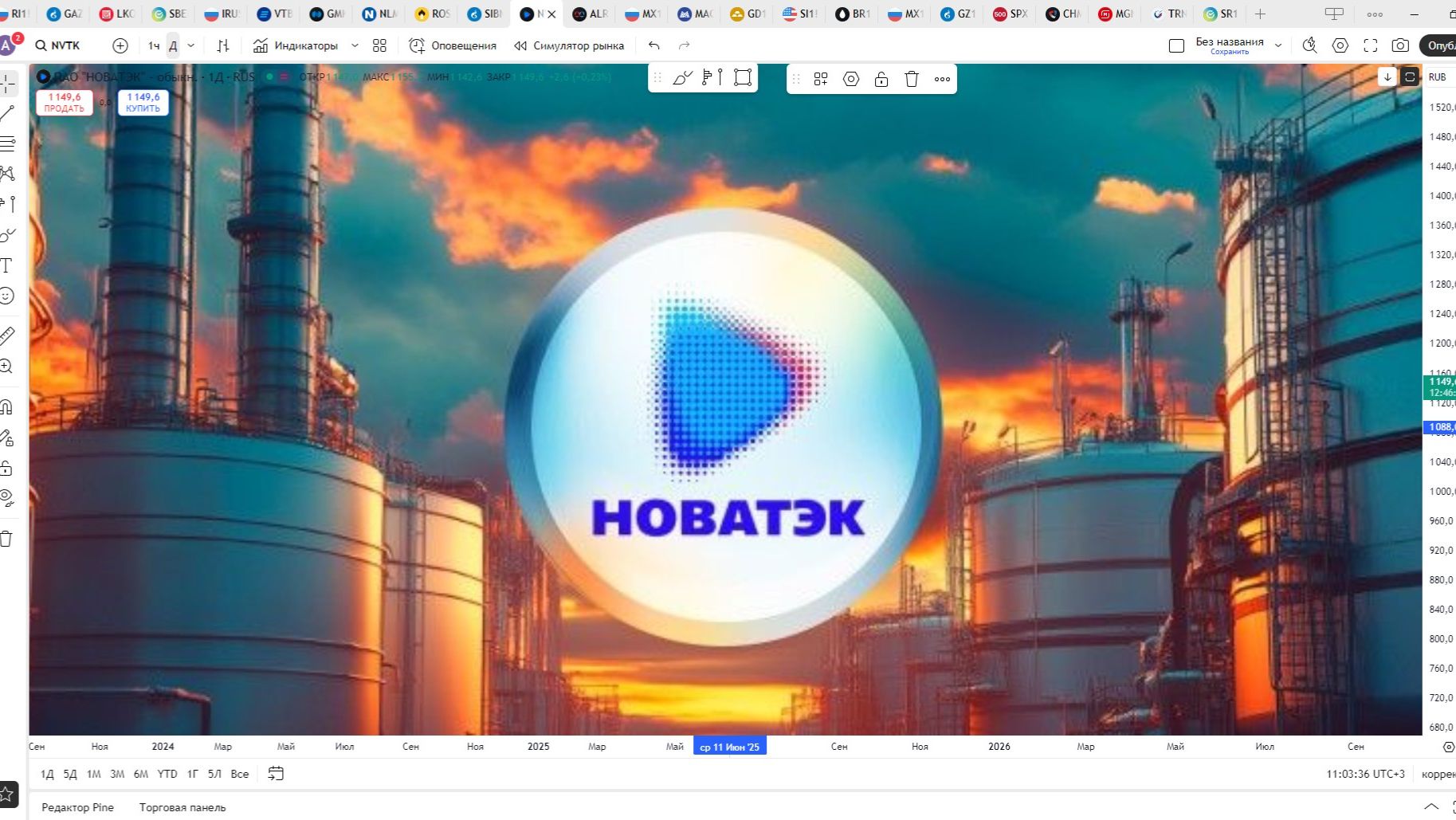Open chart settings with the gear icon
Screen dimensions: 1456x820
point(1340,45)
